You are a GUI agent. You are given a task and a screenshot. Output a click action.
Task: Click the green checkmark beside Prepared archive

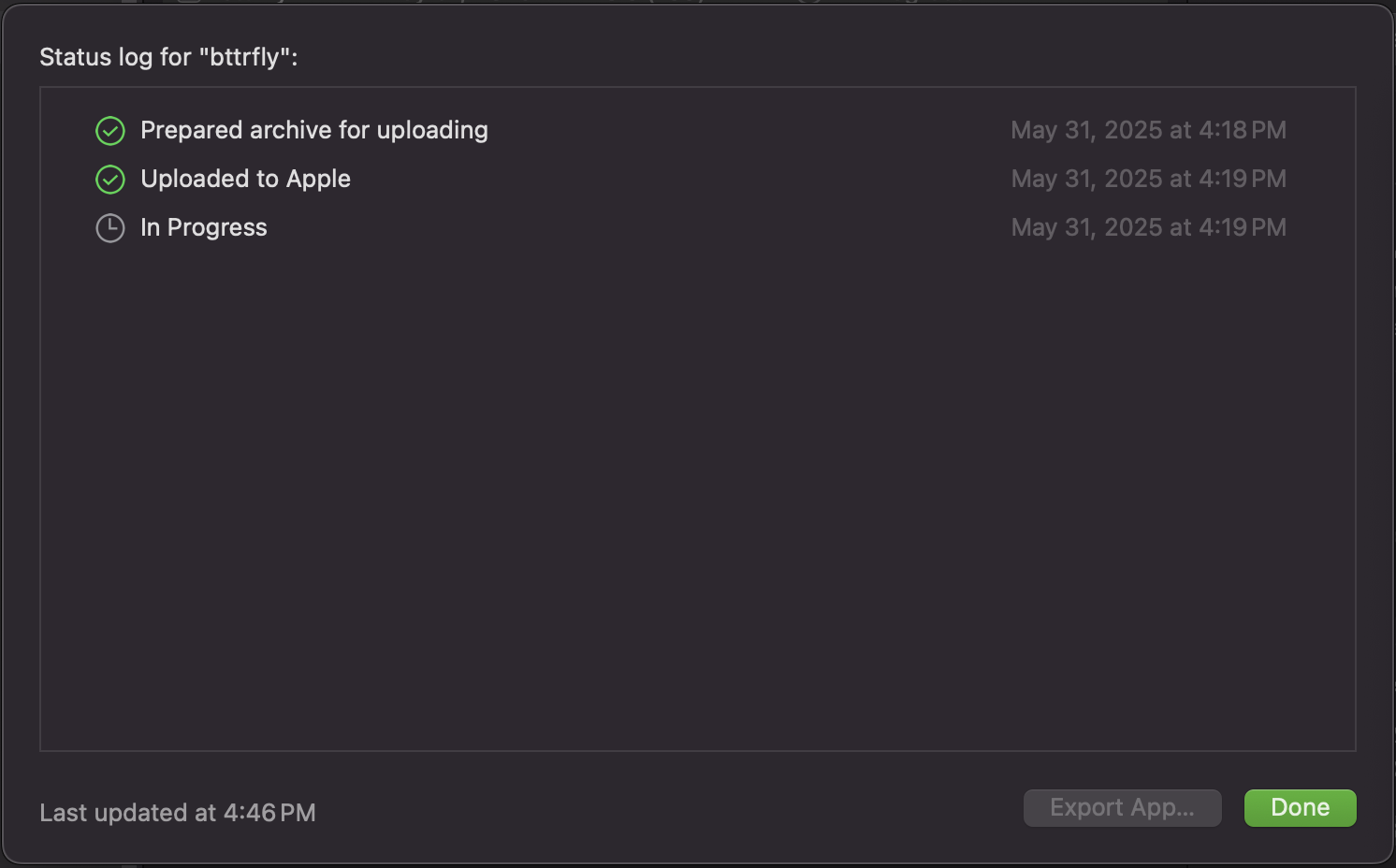coord(110,131)
